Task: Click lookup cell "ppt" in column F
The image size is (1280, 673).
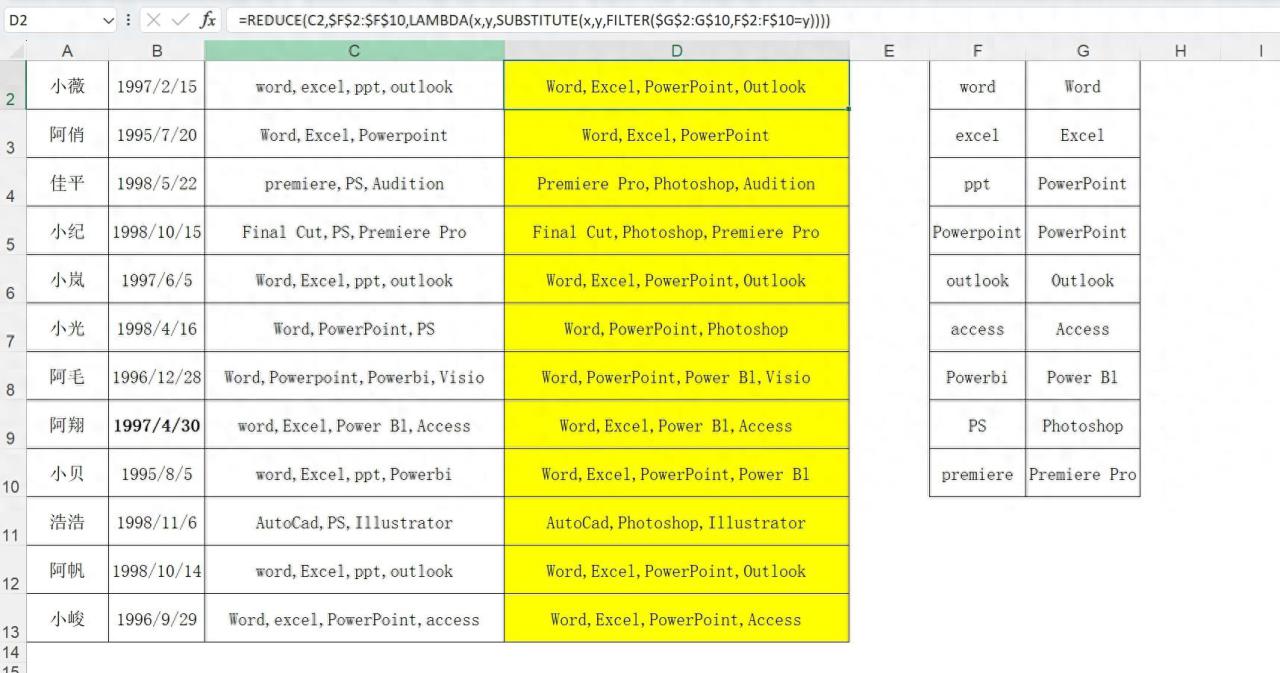Action: 977,183
